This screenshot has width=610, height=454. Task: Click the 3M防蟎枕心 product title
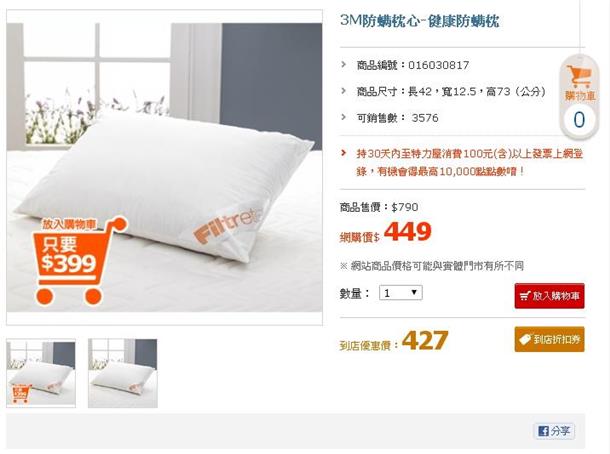(x=419, y=20)
